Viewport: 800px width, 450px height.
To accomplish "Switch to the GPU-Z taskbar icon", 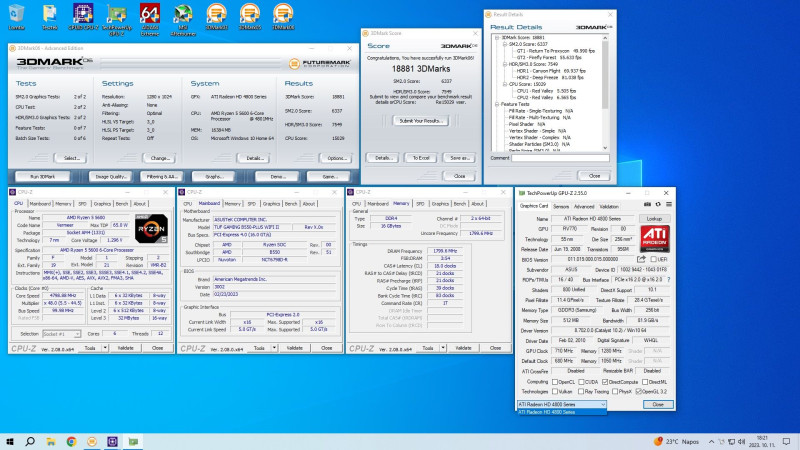I will pos(133,441).
